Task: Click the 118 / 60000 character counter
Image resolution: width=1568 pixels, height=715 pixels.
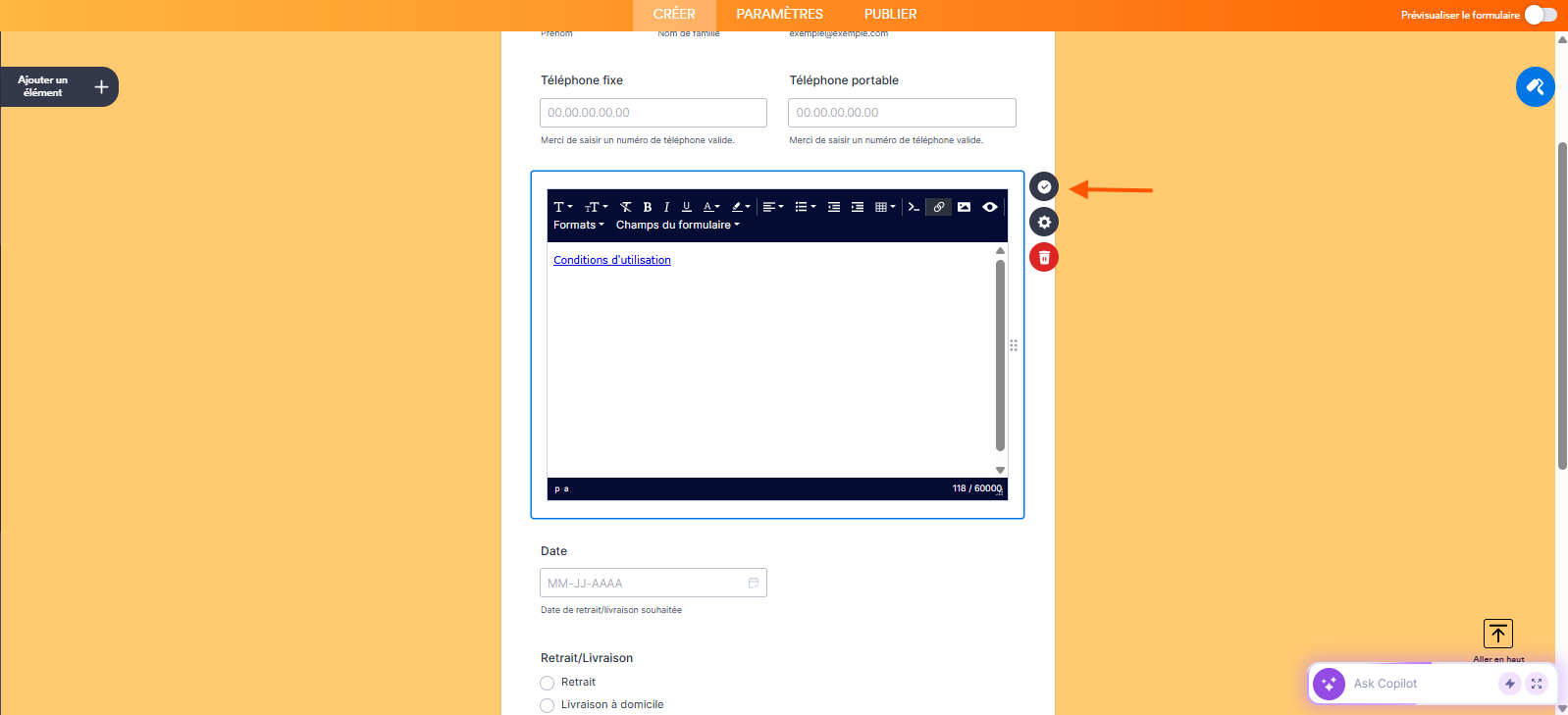Action: [976, 488]
